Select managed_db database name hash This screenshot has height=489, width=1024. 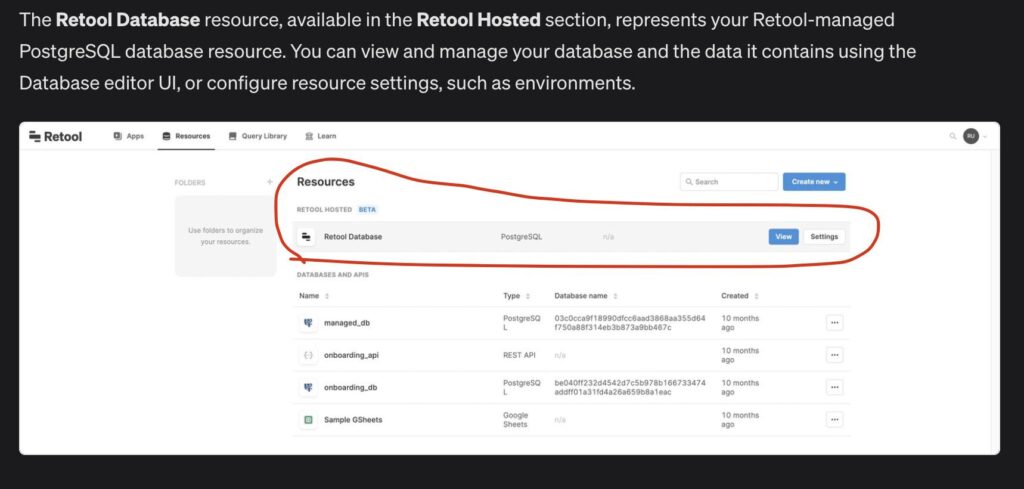tap(630, 323)
